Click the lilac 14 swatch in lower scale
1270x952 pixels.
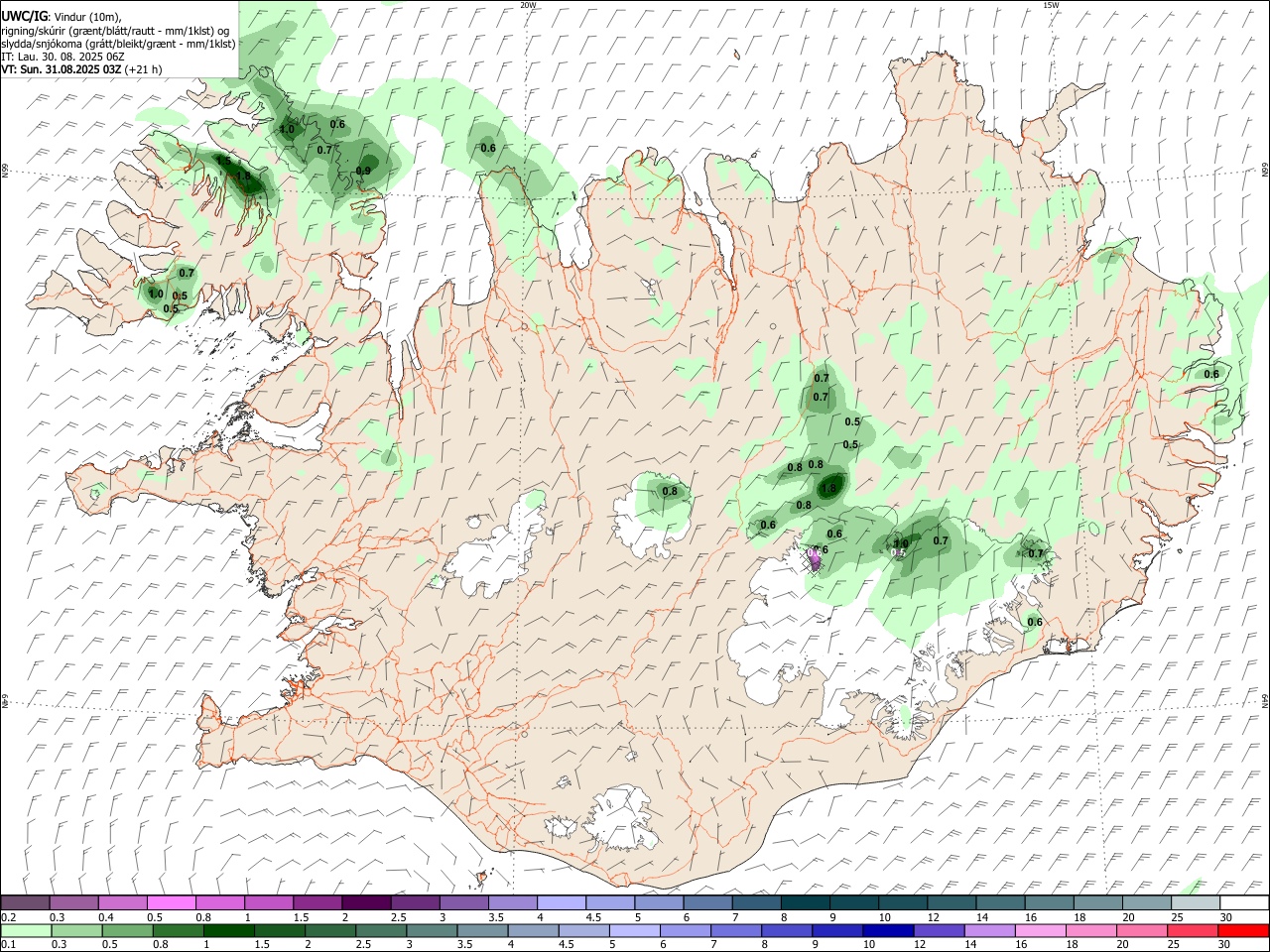[x=988, y=931]
